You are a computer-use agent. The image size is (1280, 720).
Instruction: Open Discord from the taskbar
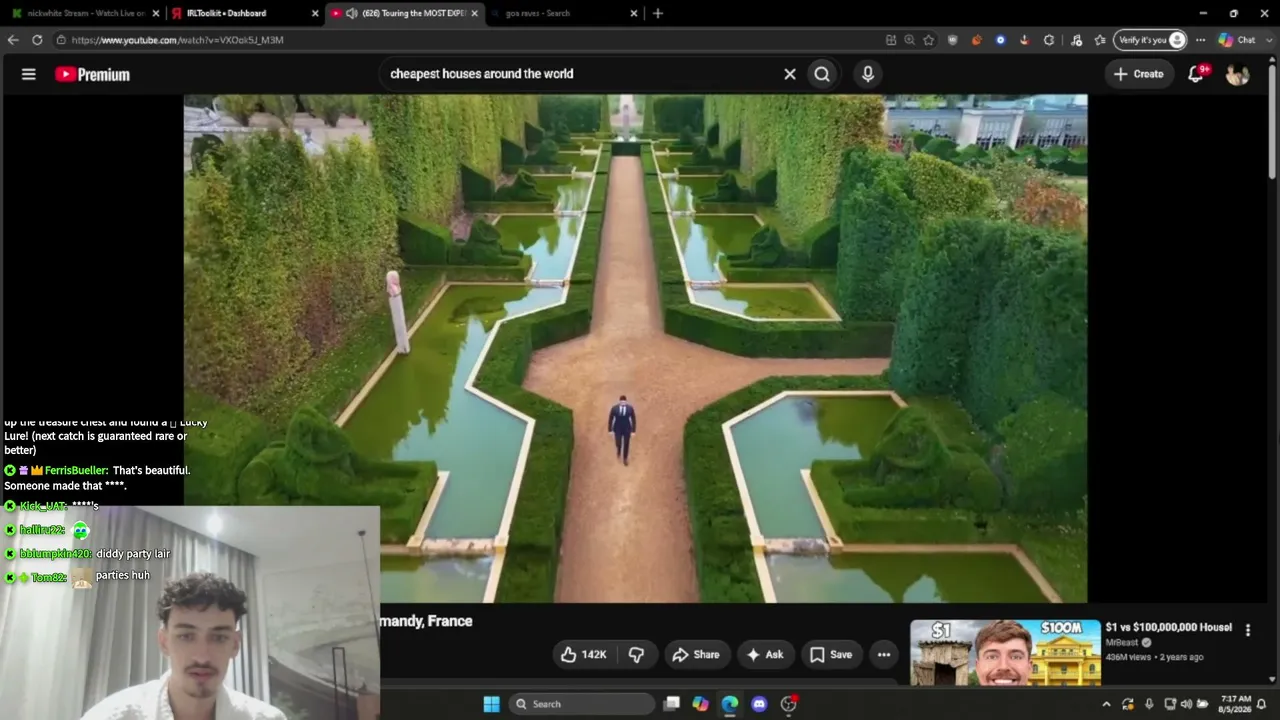click(x=759, y=704)
